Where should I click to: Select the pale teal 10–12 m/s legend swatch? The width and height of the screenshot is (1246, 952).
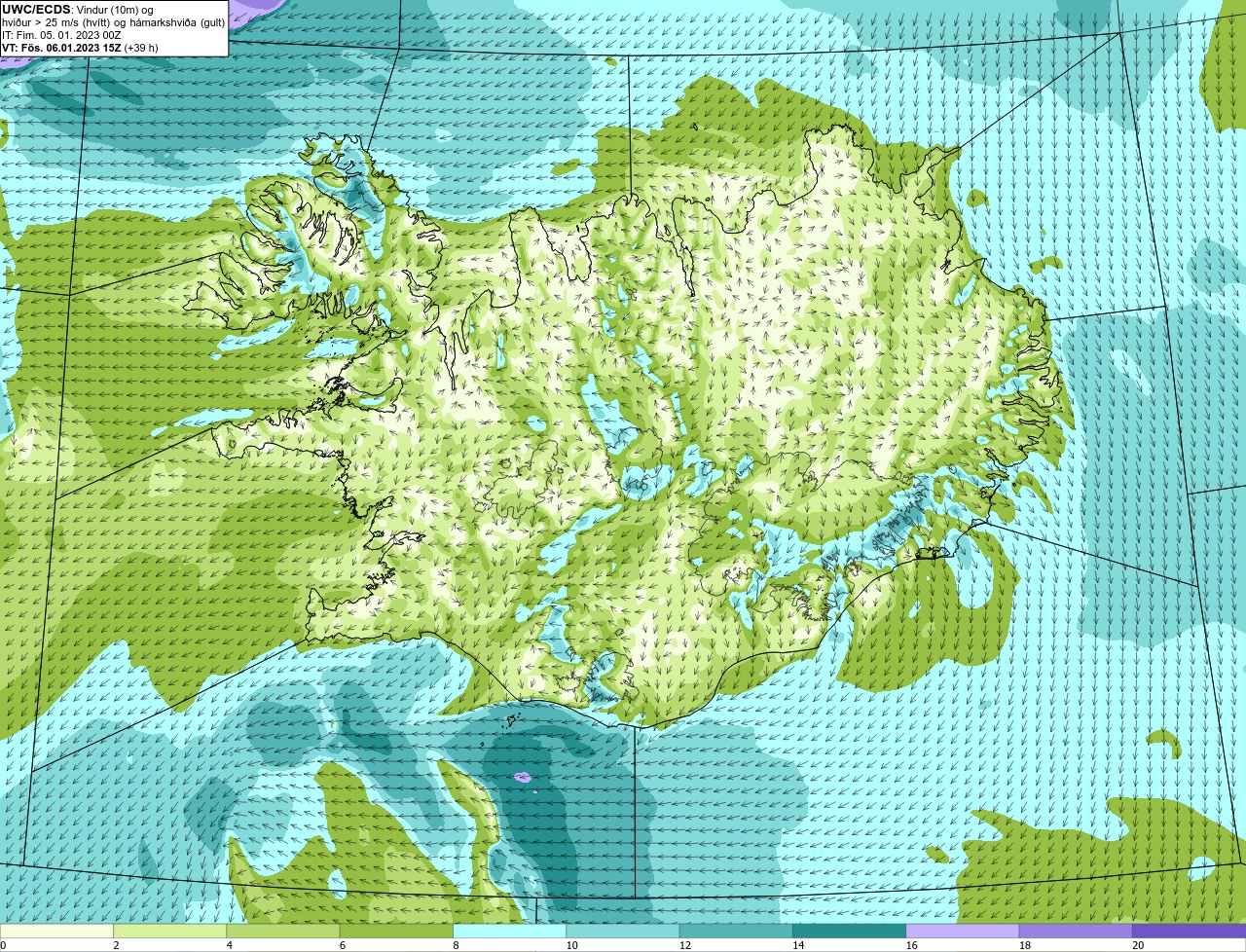(x=623, y=932)
